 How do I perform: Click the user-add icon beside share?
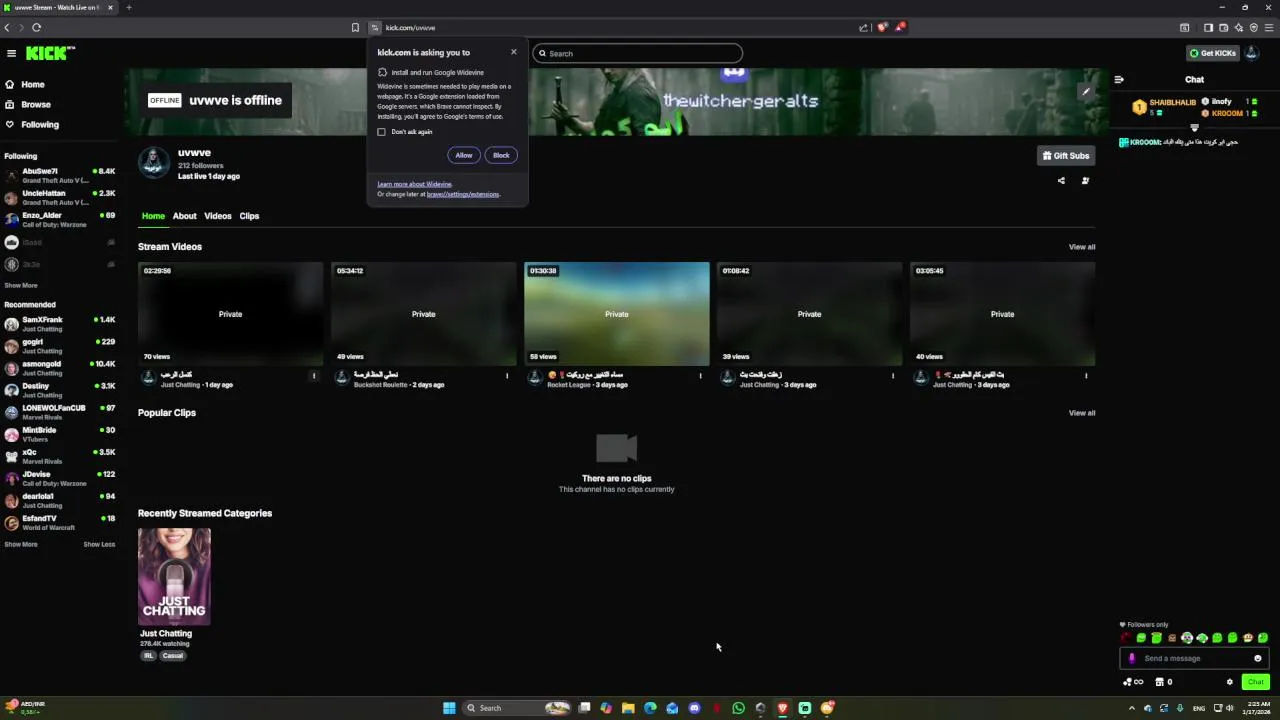click(x=1085, y=181)
